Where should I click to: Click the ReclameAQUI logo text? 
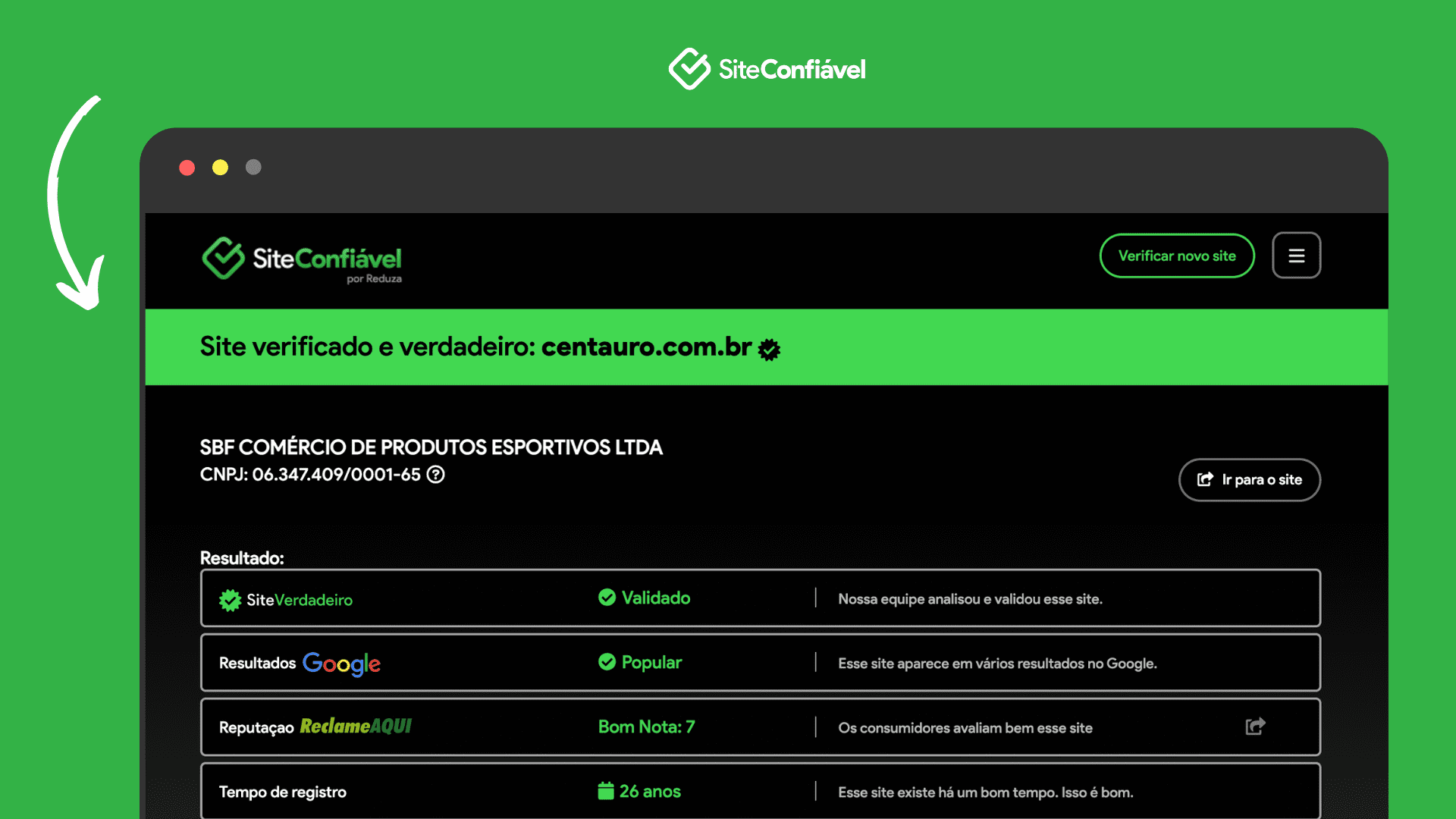(356, 726)
